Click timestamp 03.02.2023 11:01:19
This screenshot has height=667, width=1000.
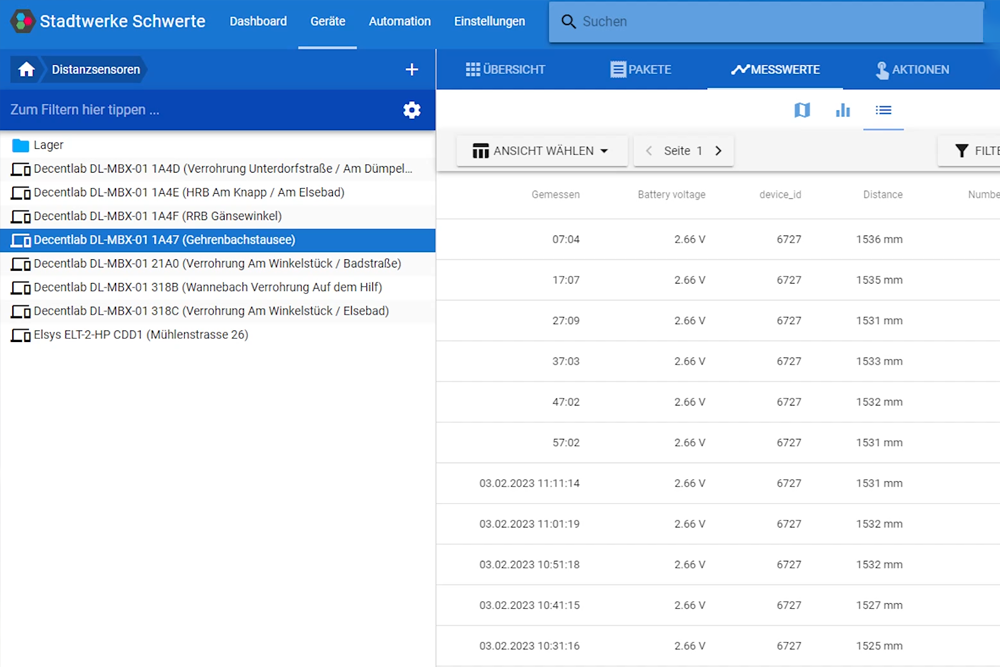coord(529,524)
